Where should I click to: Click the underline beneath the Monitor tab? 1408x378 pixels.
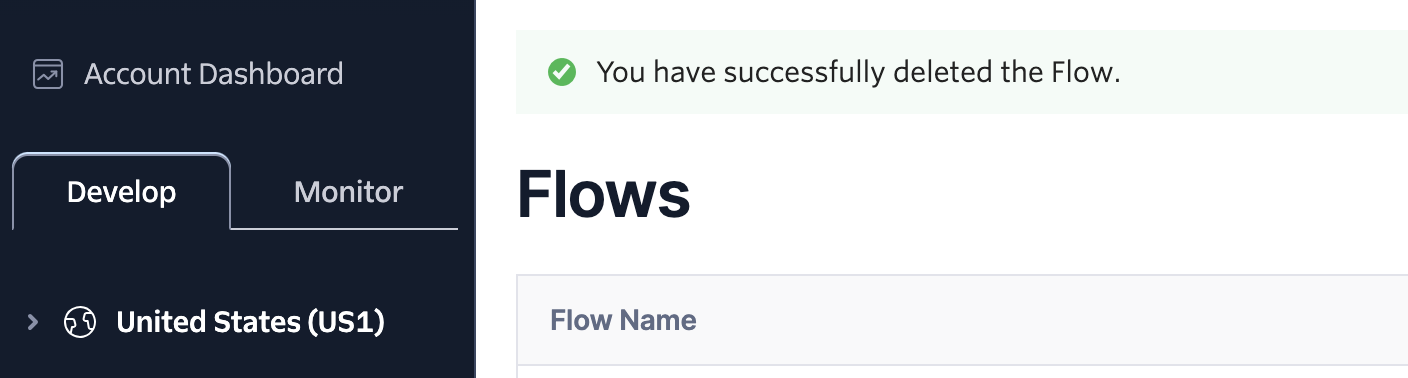tap(345, 229)
